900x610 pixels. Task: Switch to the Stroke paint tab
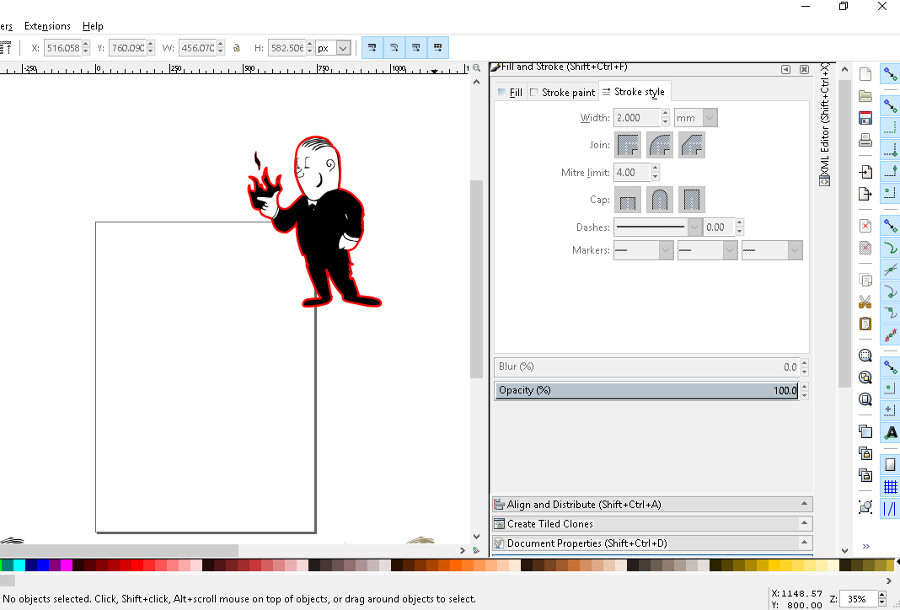point(562,92)
